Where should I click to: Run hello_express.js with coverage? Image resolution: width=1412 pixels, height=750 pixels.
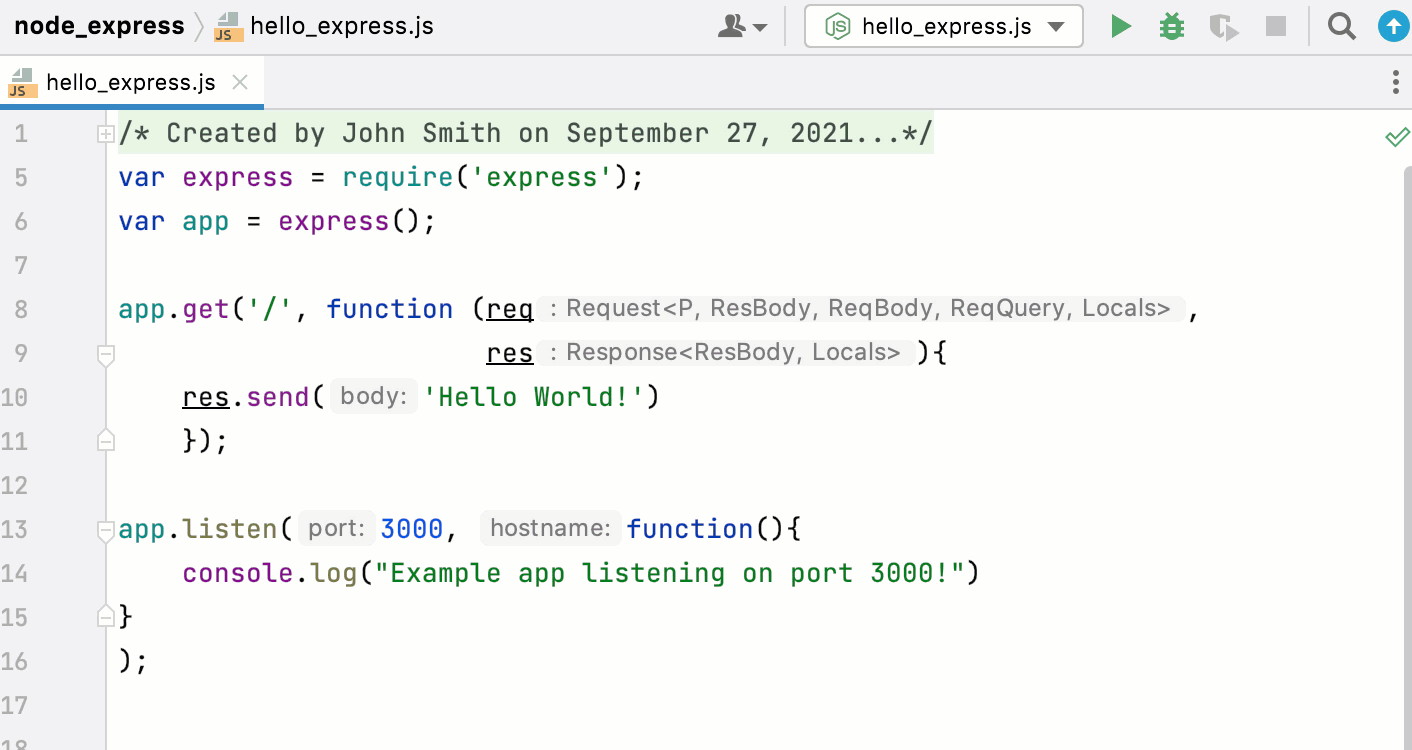coord(1223,26)
